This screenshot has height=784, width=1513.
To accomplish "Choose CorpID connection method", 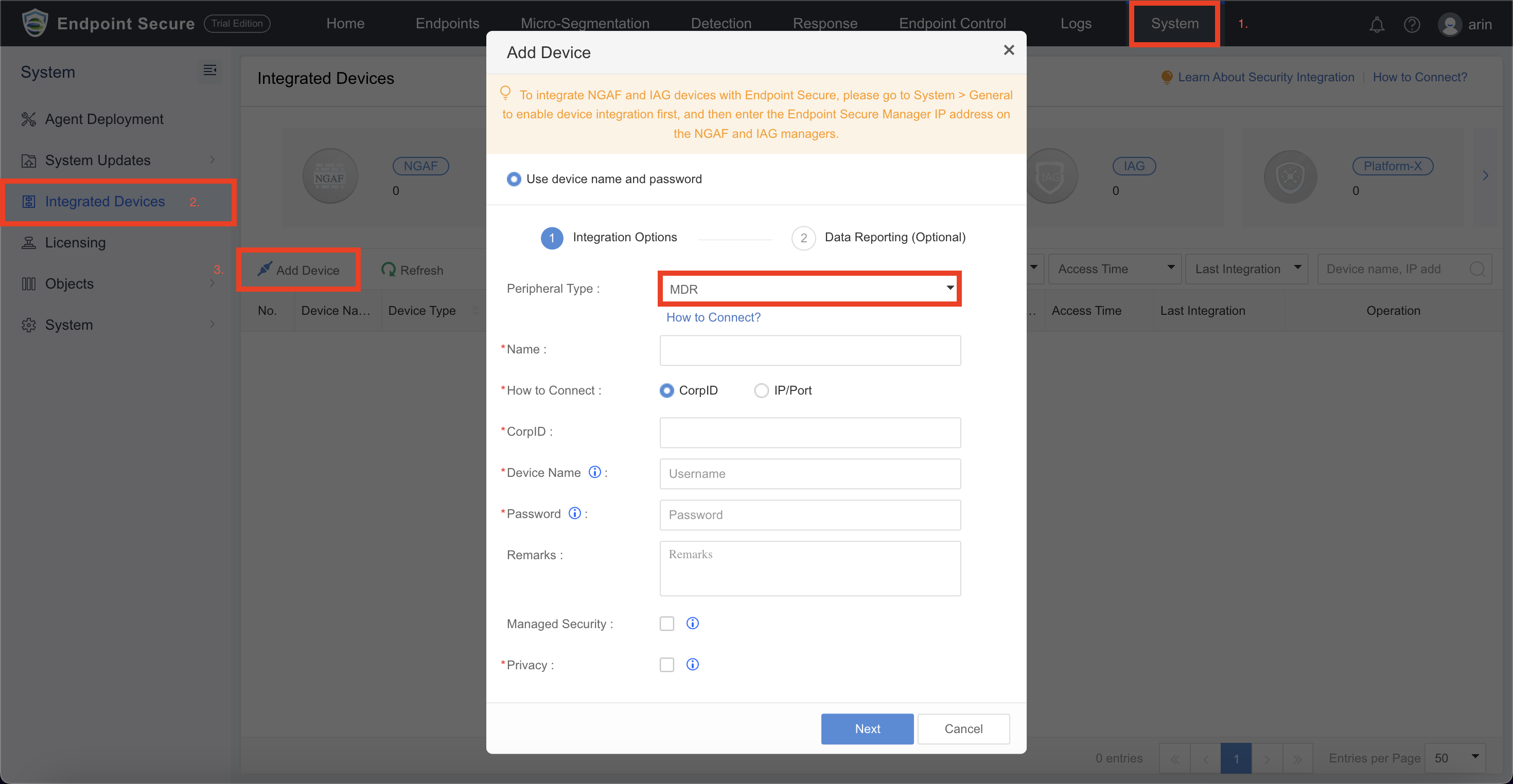I will pyautogui.click(x=666, y=390).
